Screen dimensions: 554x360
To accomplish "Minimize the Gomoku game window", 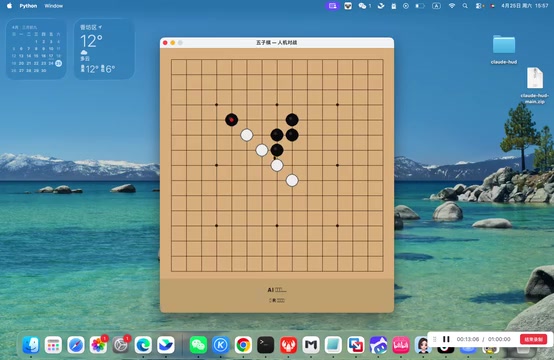I will (x=173, y=43).
